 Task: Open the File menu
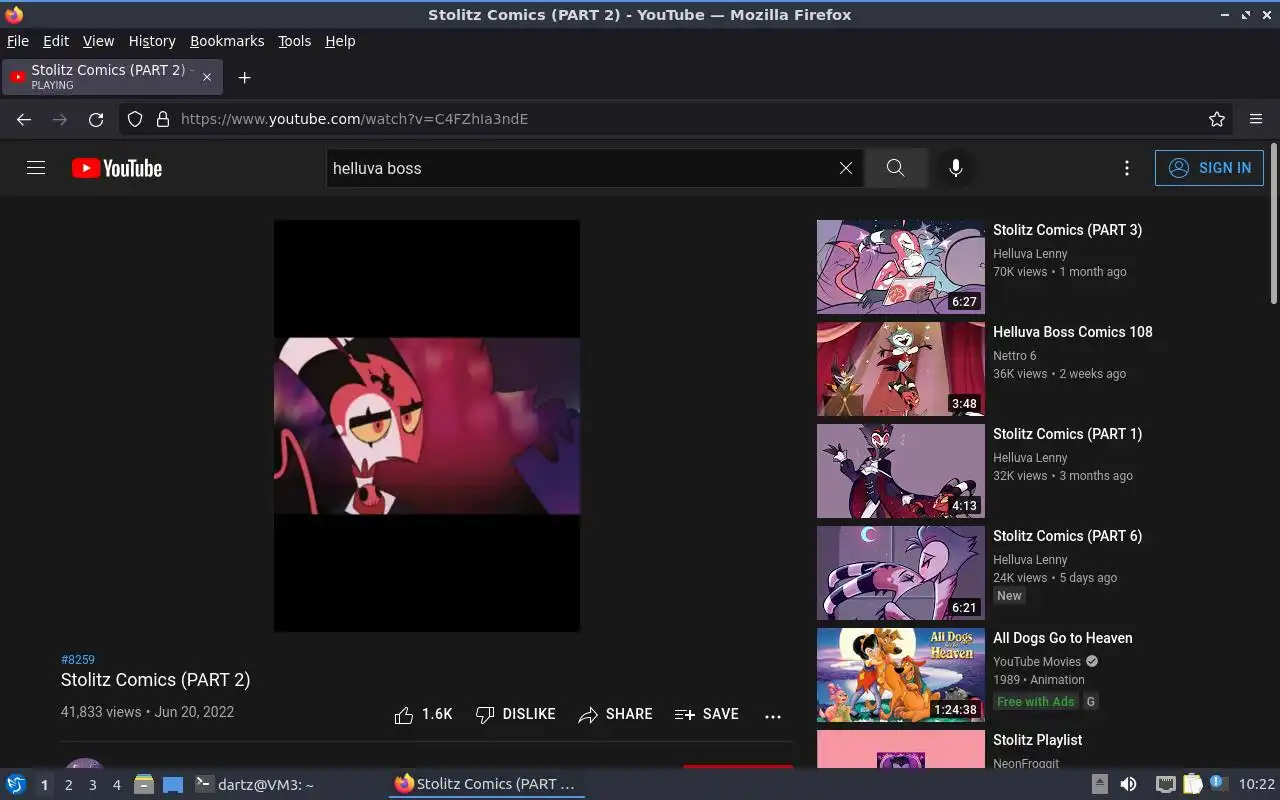point(18,41)
